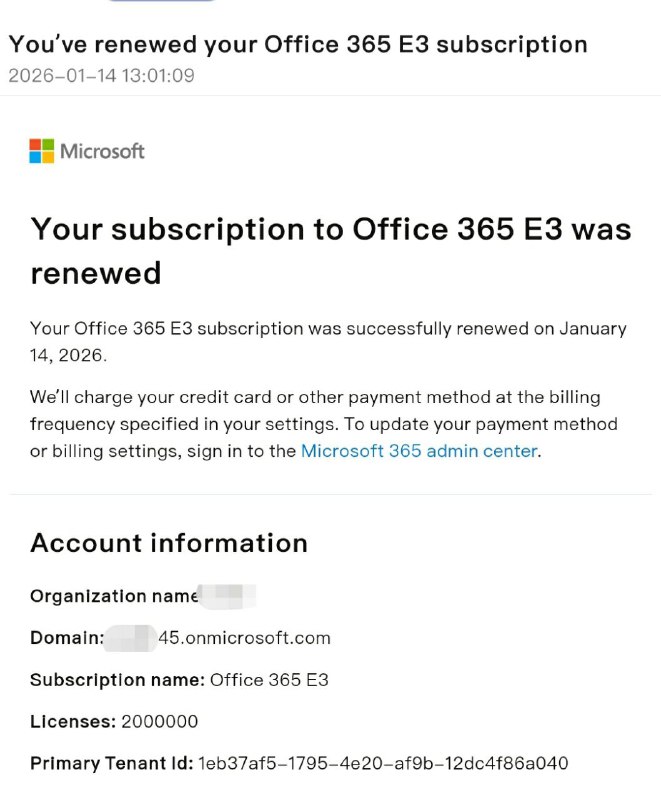The height and width of the screenshot is (800, 661).
Task: Click the email subject line at top
Action: pyautogui.click(x=298, y=44)
